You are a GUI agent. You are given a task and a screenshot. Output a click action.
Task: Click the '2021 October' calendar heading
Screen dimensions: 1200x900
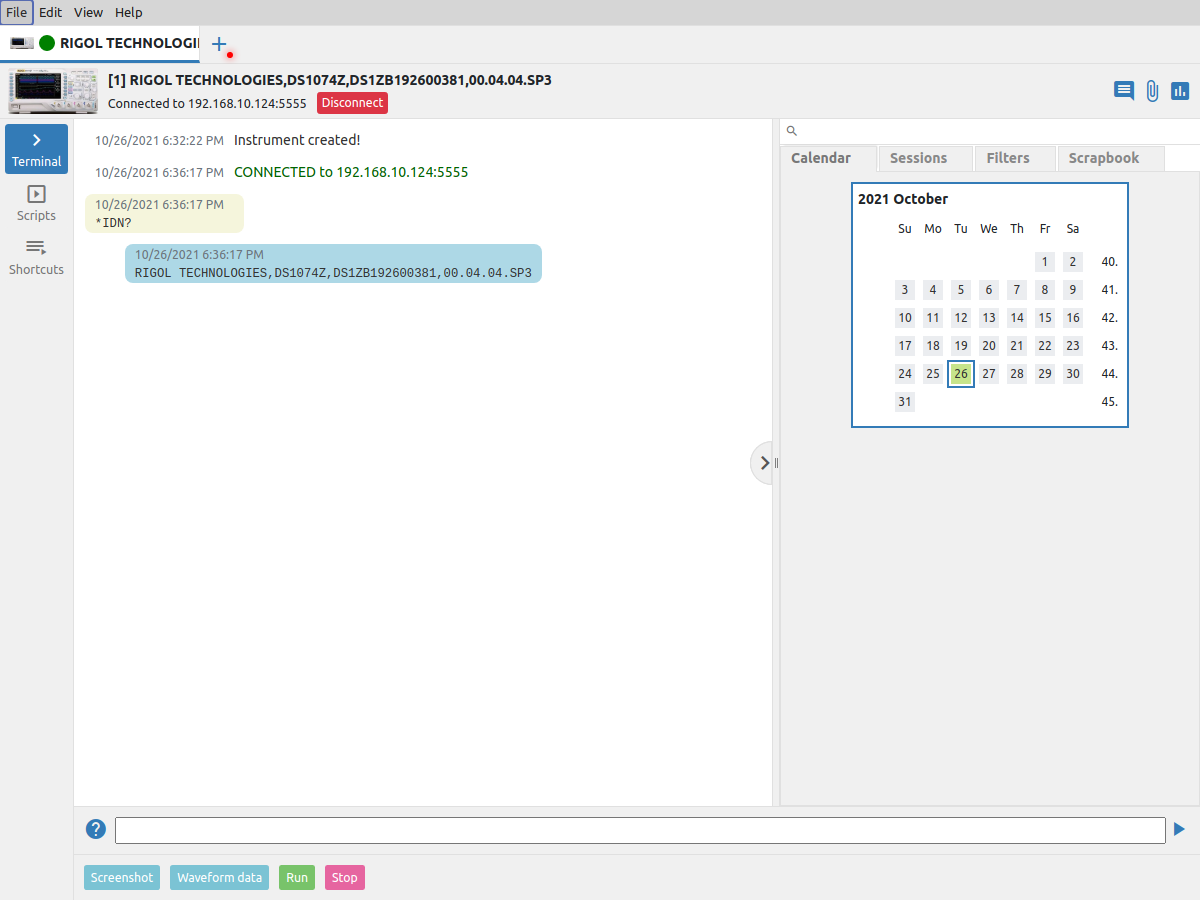pos(903,199)
